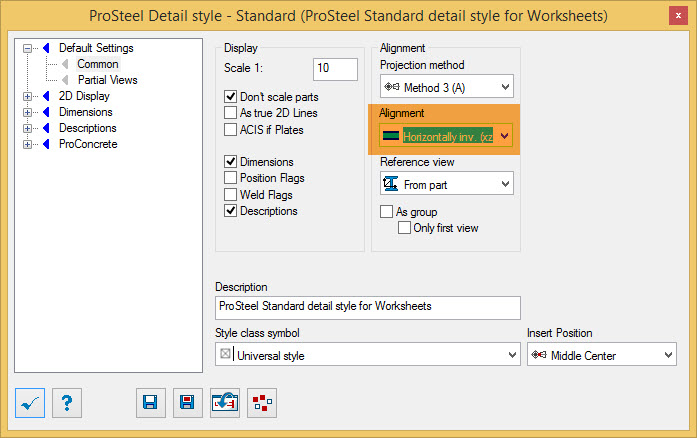This screenshot has width=697, height=438.
Task: Enable Only first view checkbox
Action: tap(404, 228)
